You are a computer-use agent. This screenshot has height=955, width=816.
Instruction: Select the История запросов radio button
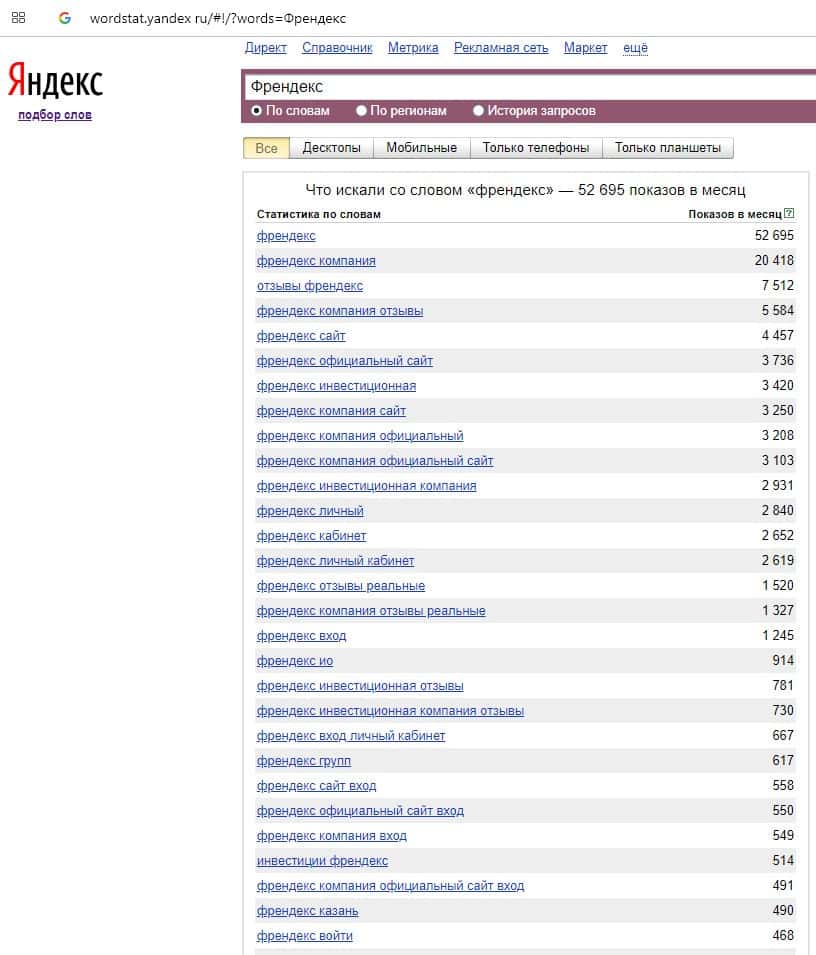[x=478, y=110]
